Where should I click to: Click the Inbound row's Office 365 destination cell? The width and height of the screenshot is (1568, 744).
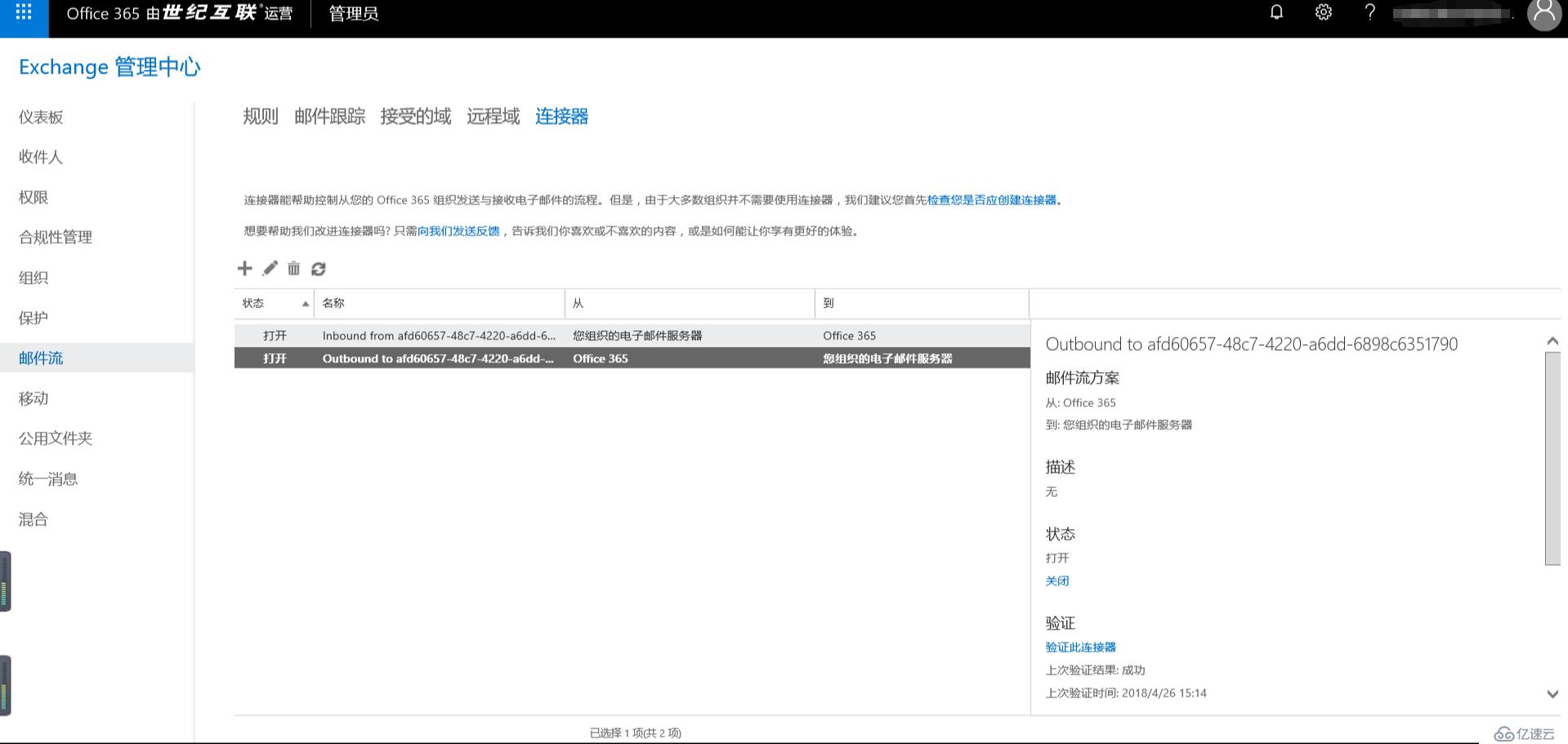pyautogui.click(x=849, y=335)
